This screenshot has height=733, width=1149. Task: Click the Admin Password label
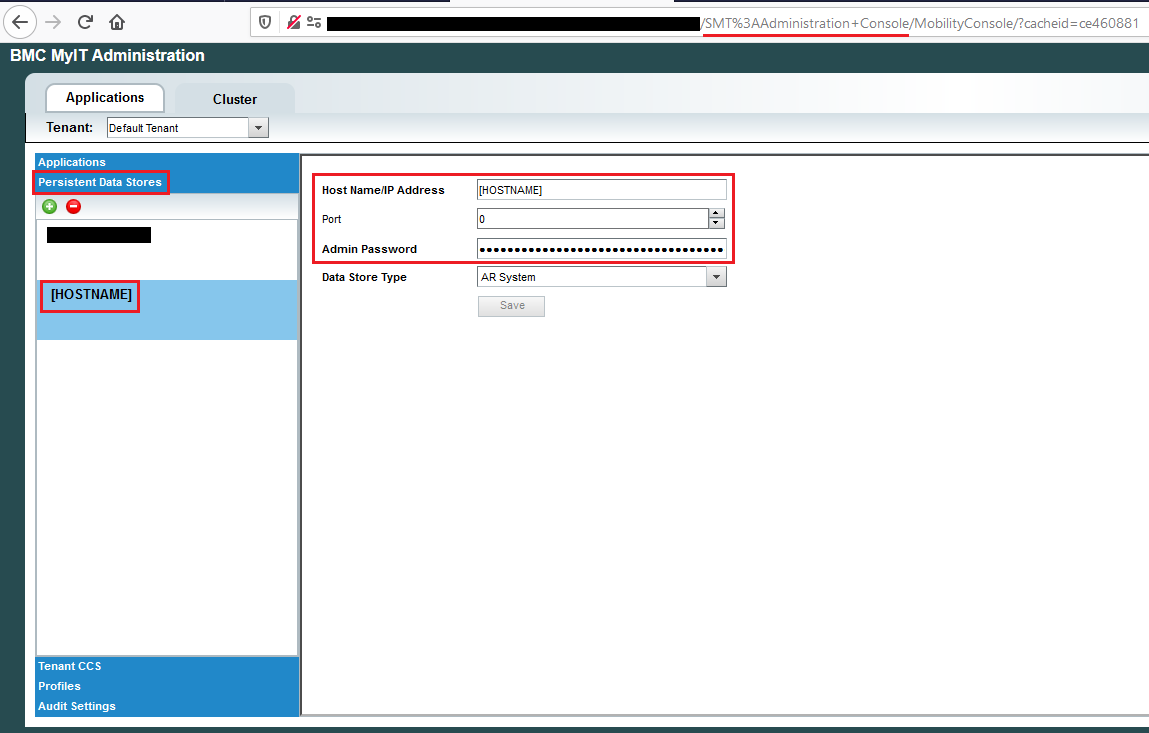[369, 249]
